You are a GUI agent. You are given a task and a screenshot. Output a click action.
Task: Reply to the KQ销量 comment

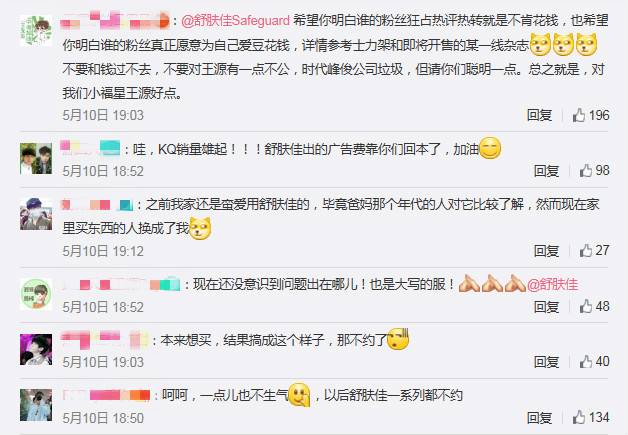pos(546,171)
